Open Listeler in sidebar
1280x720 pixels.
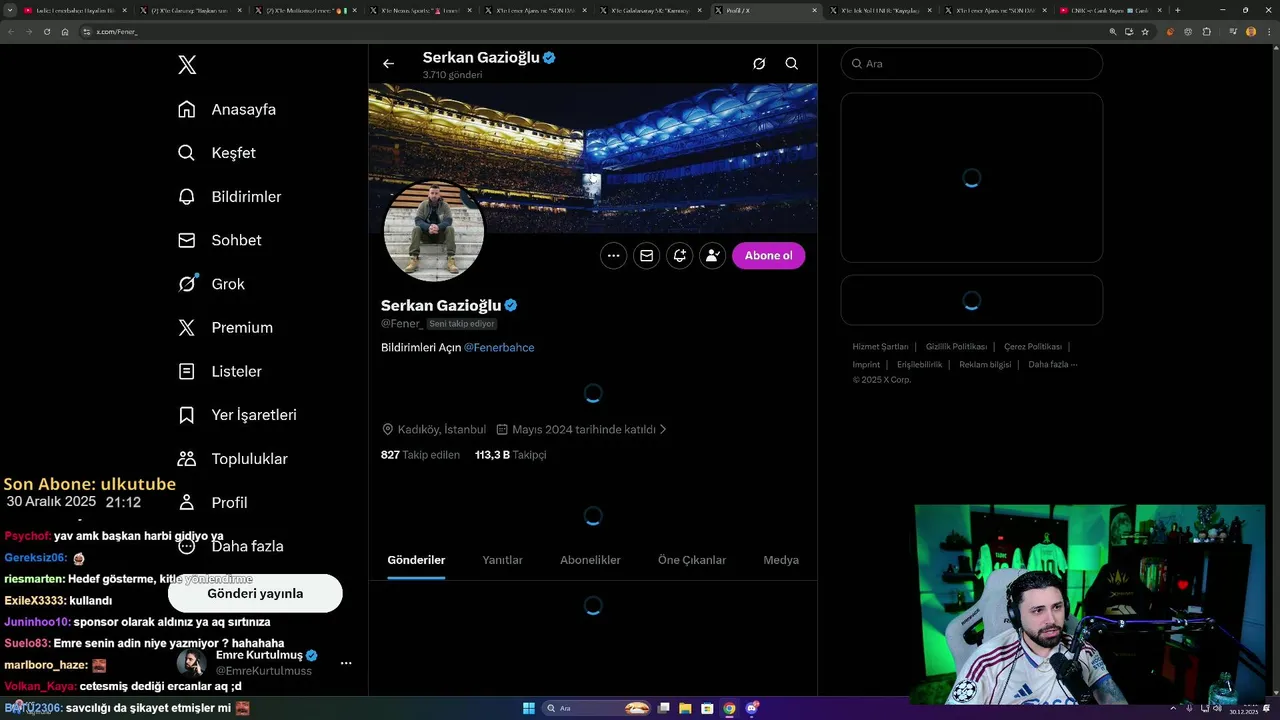pyautogui.click(x=220, y=371)
